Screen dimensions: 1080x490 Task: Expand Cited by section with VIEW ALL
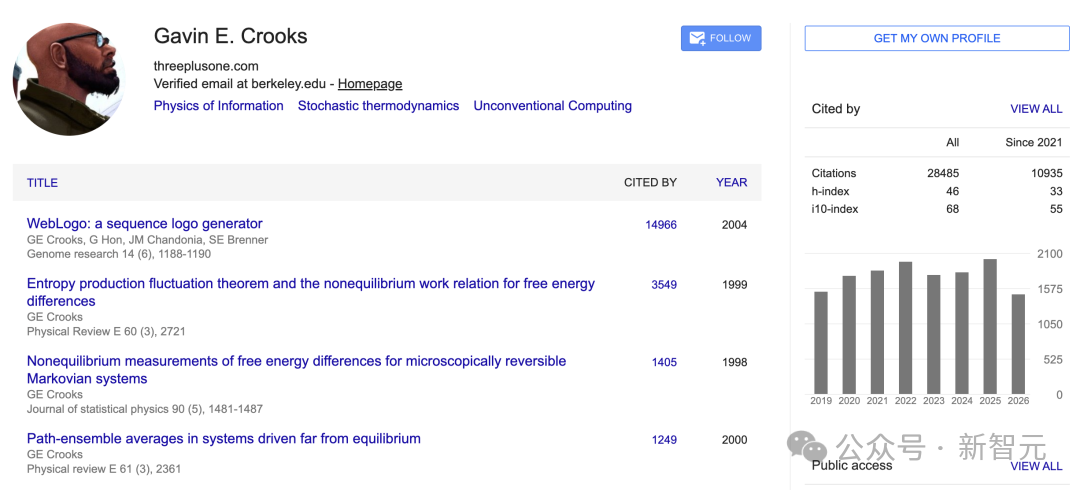[x=1036, y=109]
